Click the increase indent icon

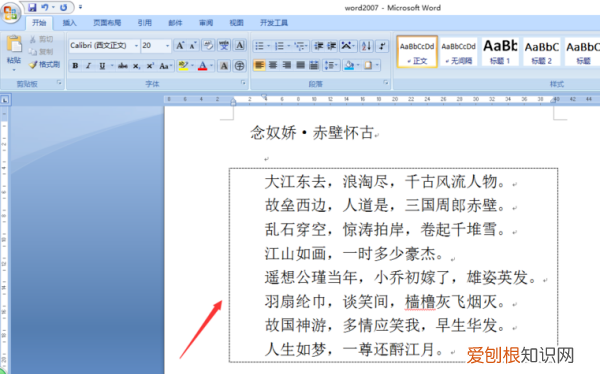pos(331,46)
